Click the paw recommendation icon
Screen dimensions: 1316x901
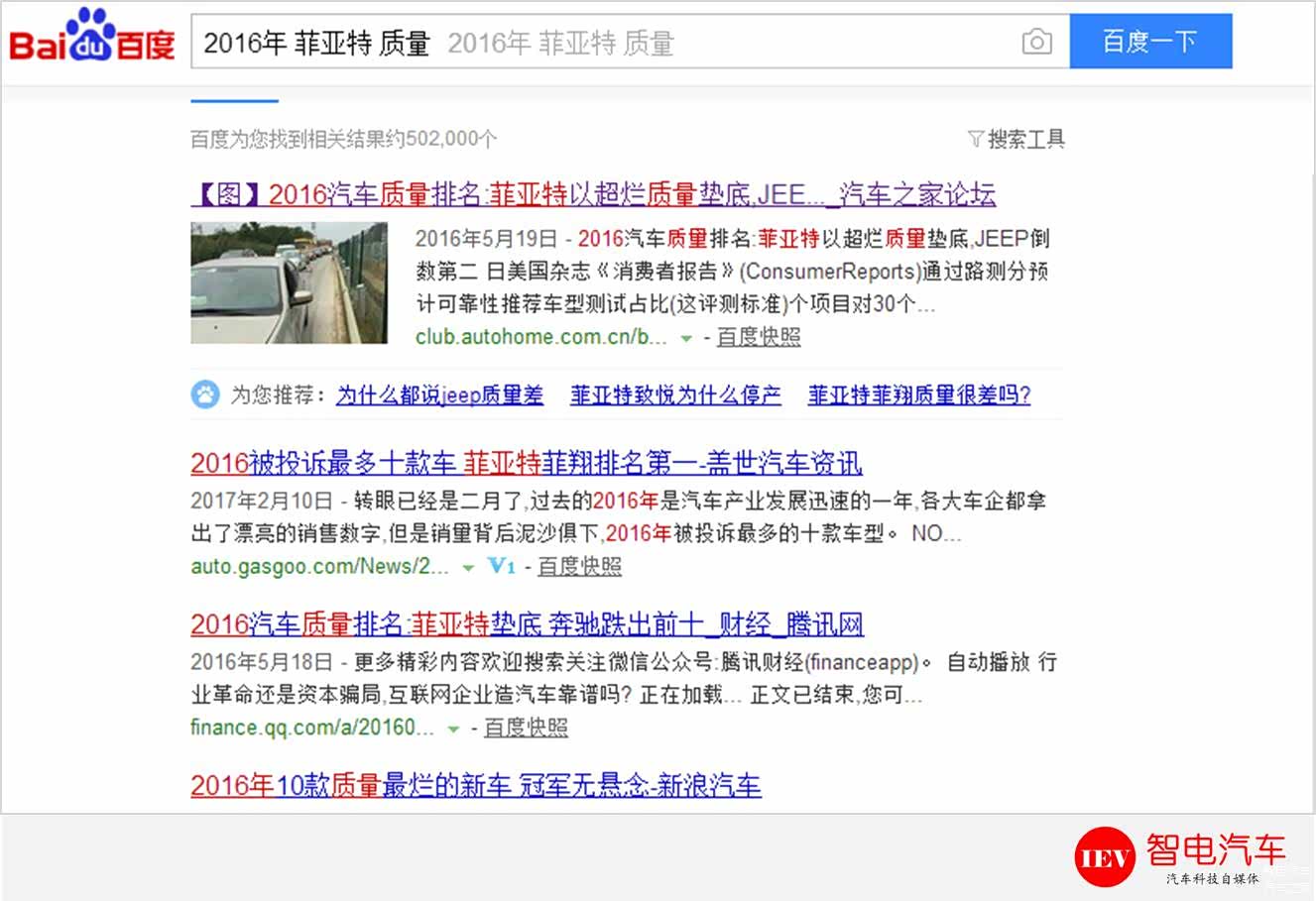[x=204, y=394]
